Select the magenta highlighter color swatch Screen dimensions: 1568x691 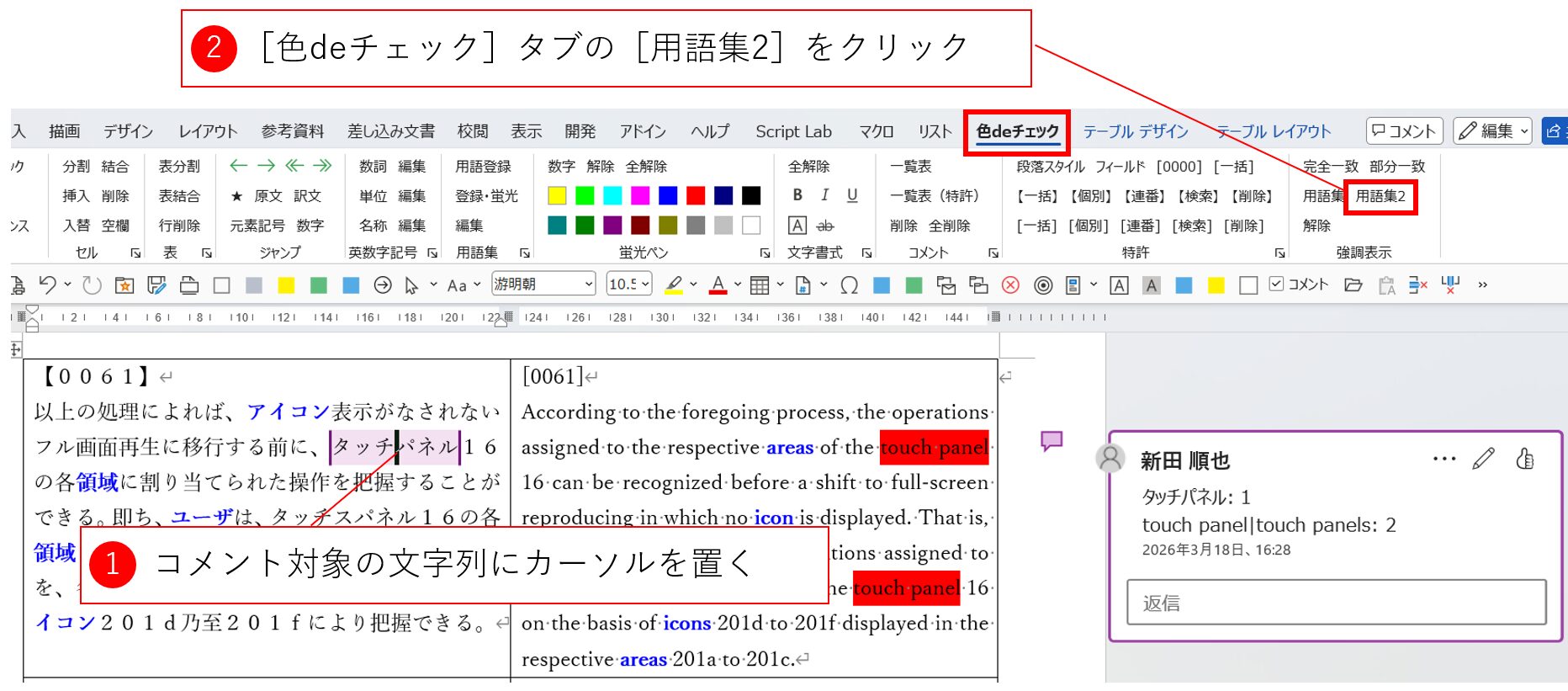point(640,196)
